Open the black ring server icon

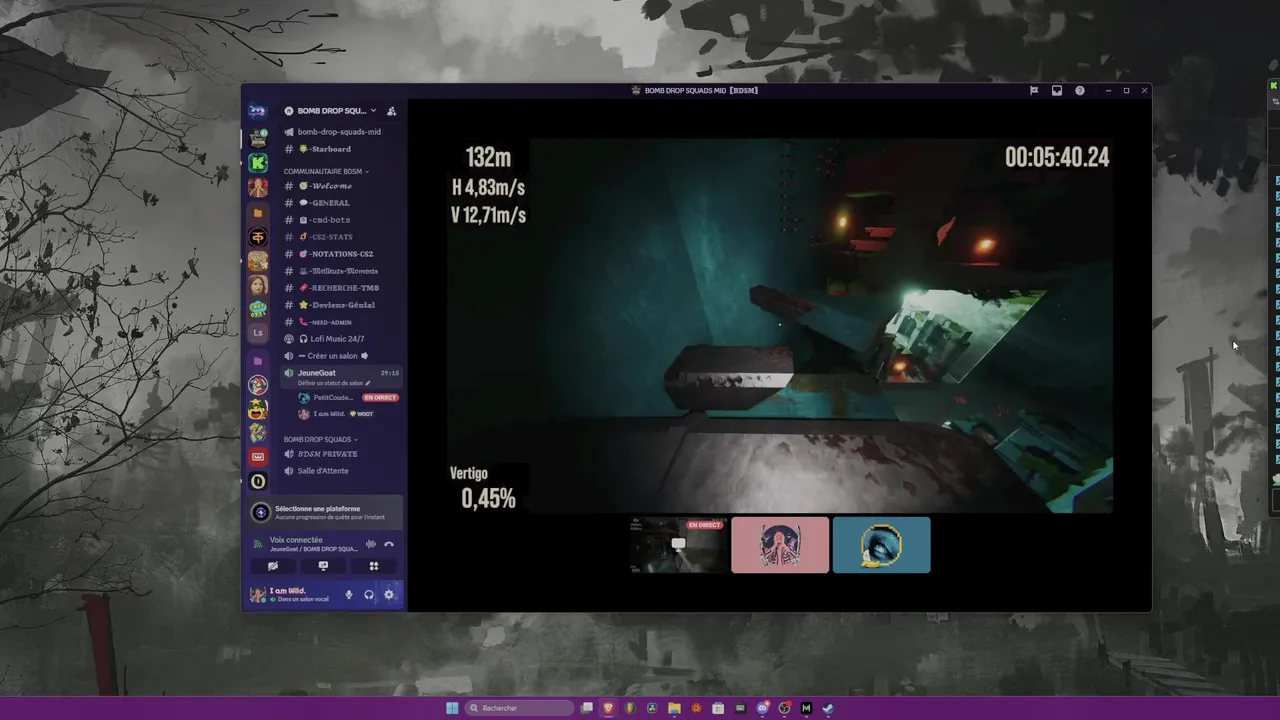point(258,481)
